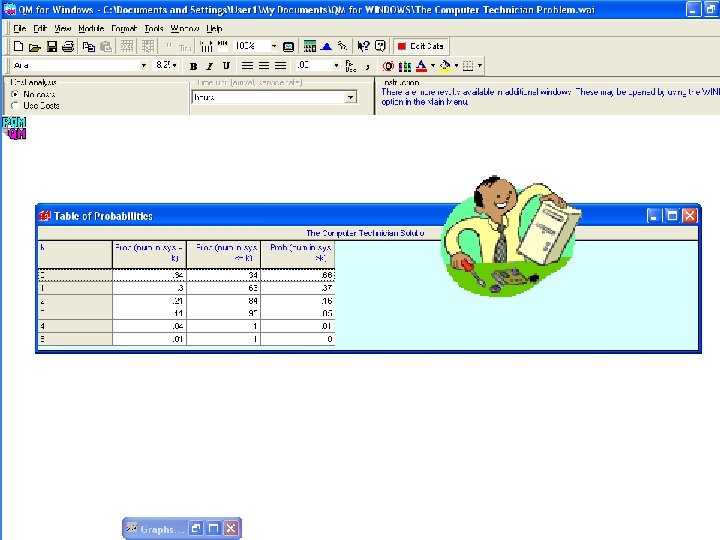This screenshot has width=720, height=540.
Task: Open the Tools menu
Action: 154,28
